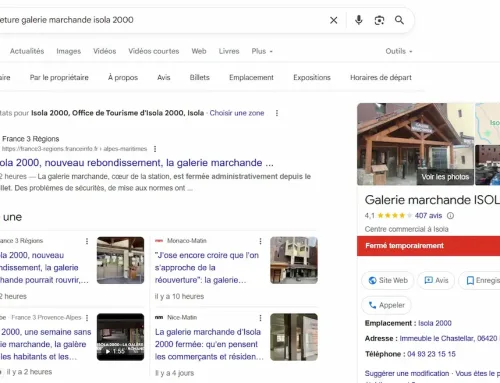This screenshot has height=383, width=500.
Task: Click the Avis button in the knowledge panel
Action: [436, 280]
